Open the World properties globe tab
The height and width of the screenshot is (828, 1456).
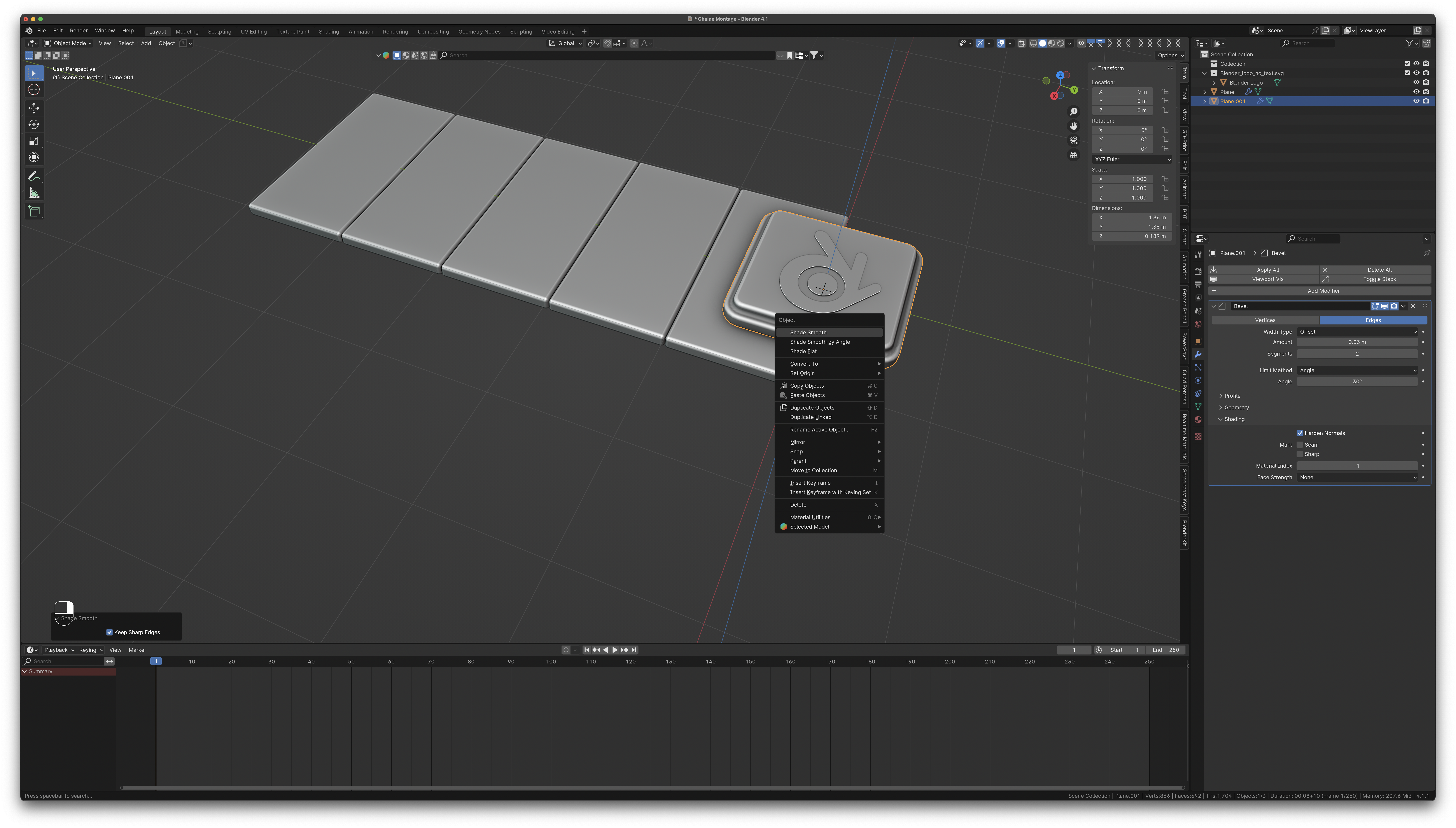click(1198, 324)
